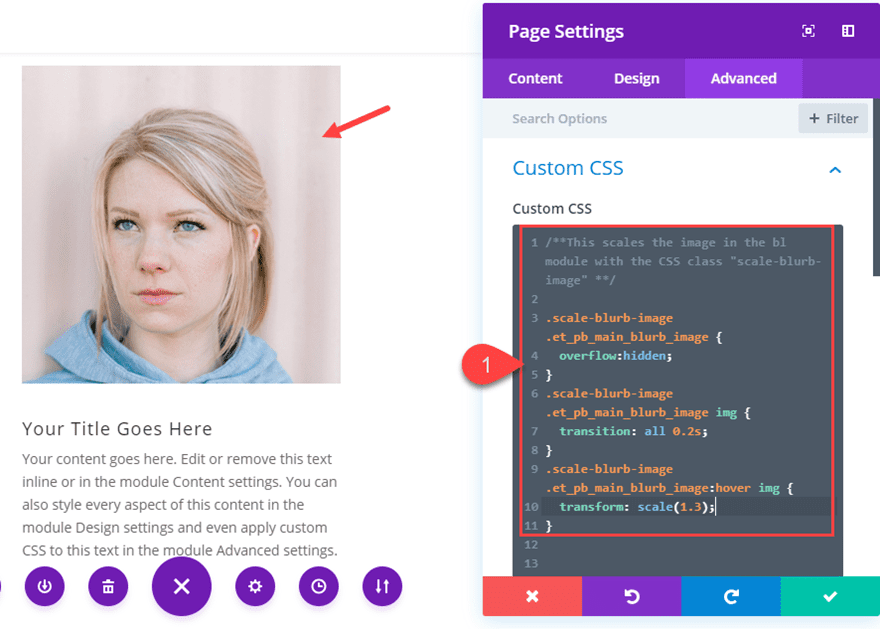Collapse the Custom CSS section
The height and width of the screenshot is (629, 880).
834,170
